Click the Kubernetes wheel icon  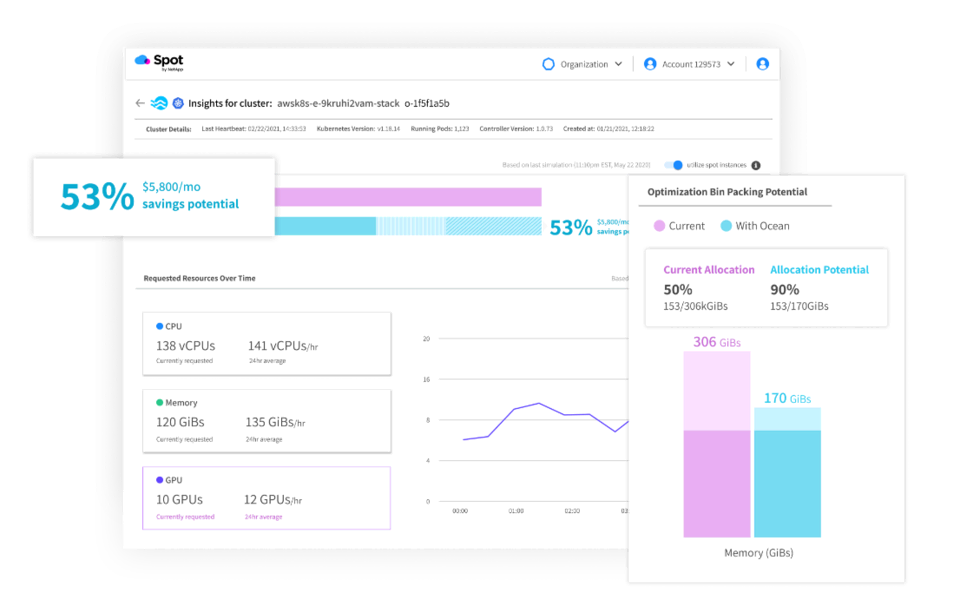pyautogui.click(x=178, y=103)
